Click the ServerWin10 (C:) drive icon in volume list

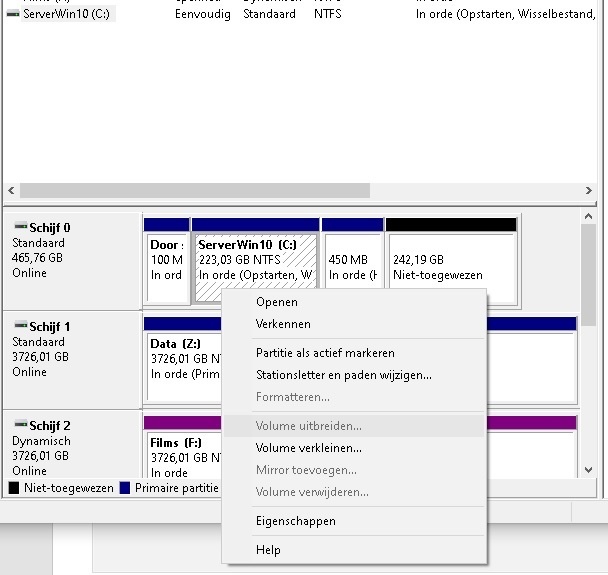click(x=13, y=14)
